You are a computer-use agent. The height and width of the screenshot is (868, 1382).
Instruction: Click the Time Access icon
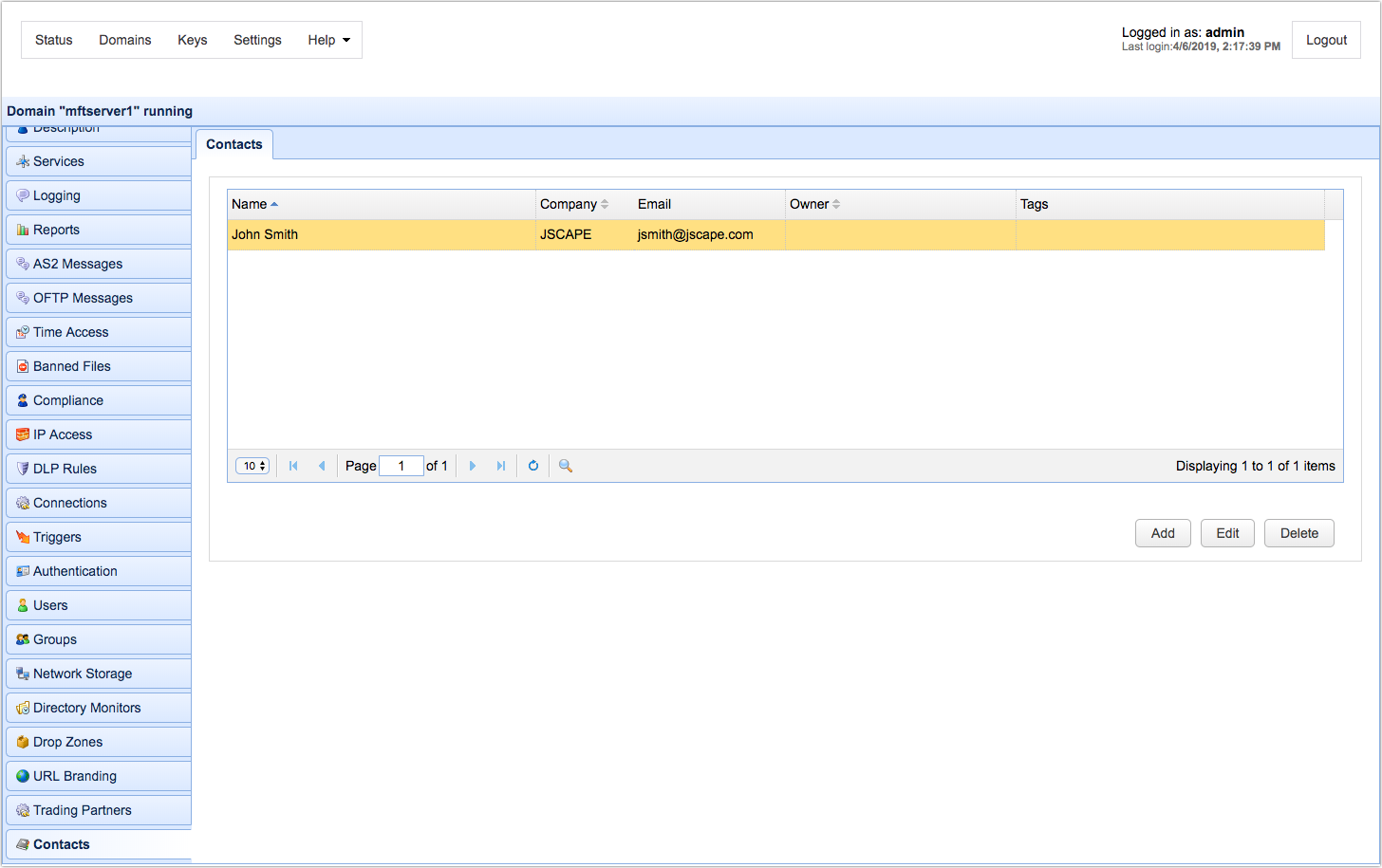coord(23,332)
